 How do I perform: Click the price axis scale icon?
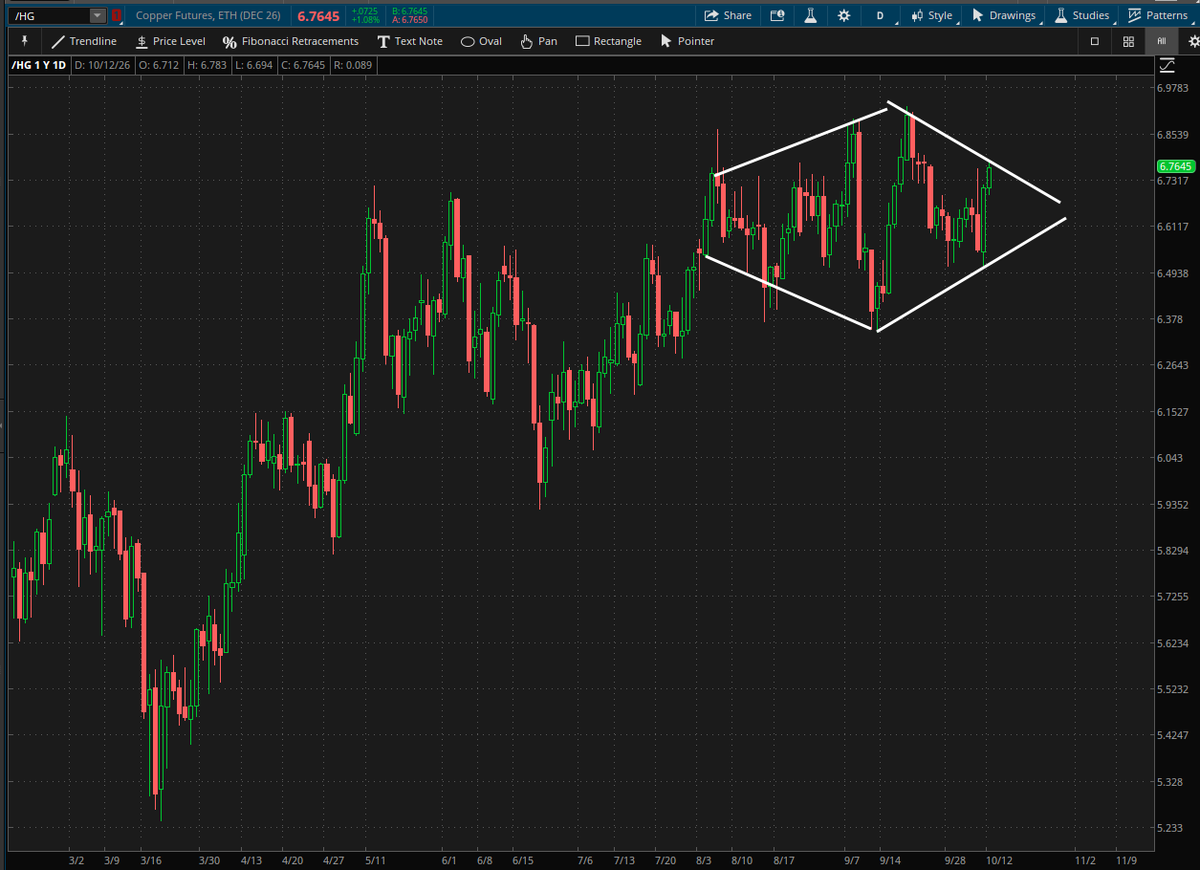pyautogui.click(x=1167, y=66)
